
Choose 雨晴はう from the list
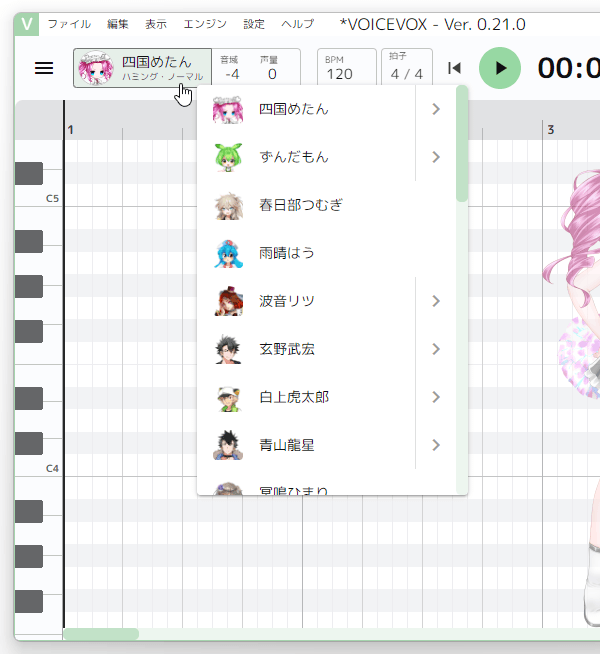click(326, 253)
